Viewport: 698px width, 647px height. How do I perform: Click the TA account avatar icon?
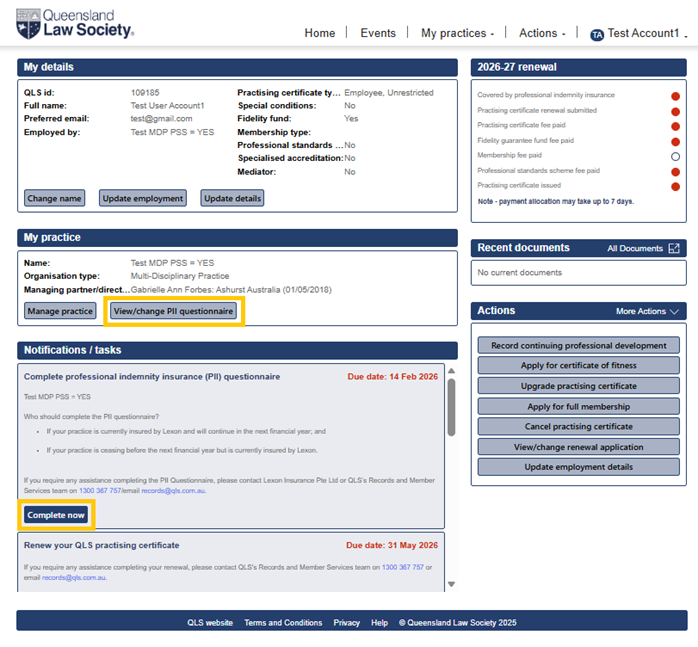click(597, 34)
